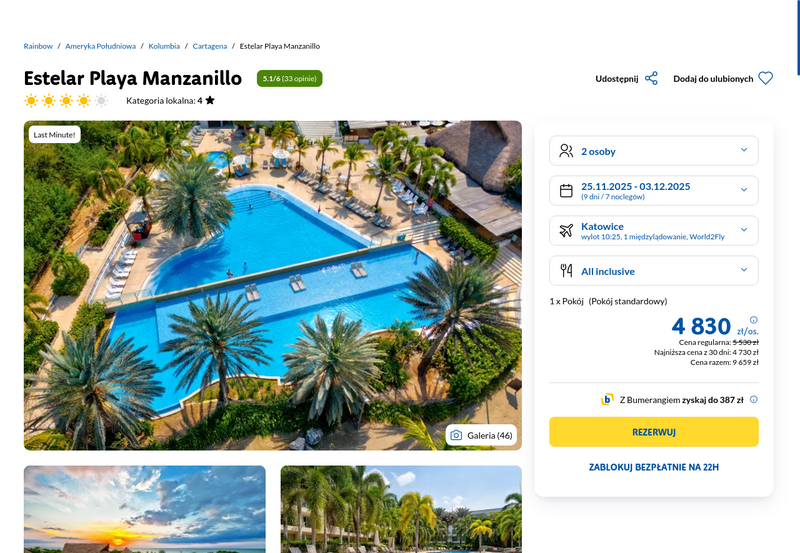Go to the Kolumbia breadcrumb
Image resolution: width=800 pixels, height=553 pixels.
pyautogui.click(x=164, y=46)
